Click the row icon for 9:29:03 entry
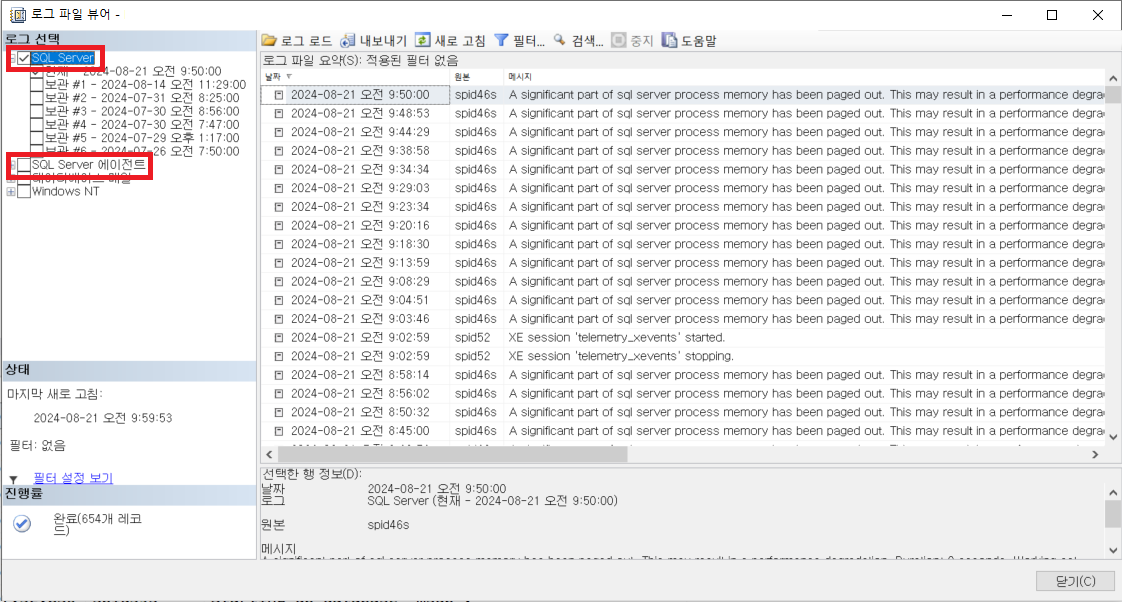The height and width of the screenshot is (602, 1122). click(x=279, y=188)
